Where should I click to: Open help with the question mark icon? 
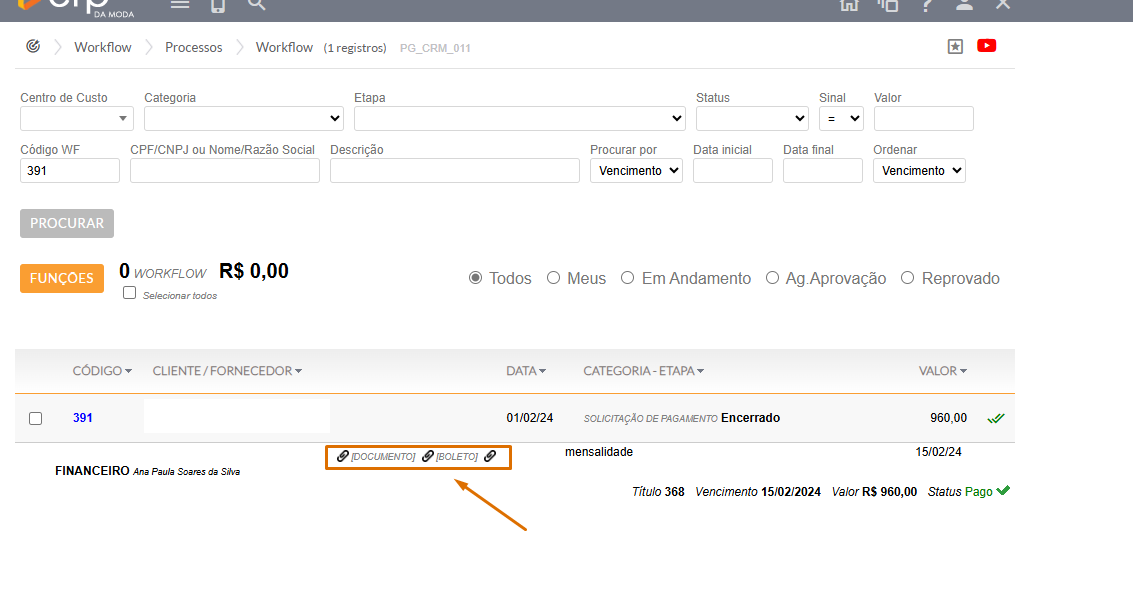(x=927, y=5)
